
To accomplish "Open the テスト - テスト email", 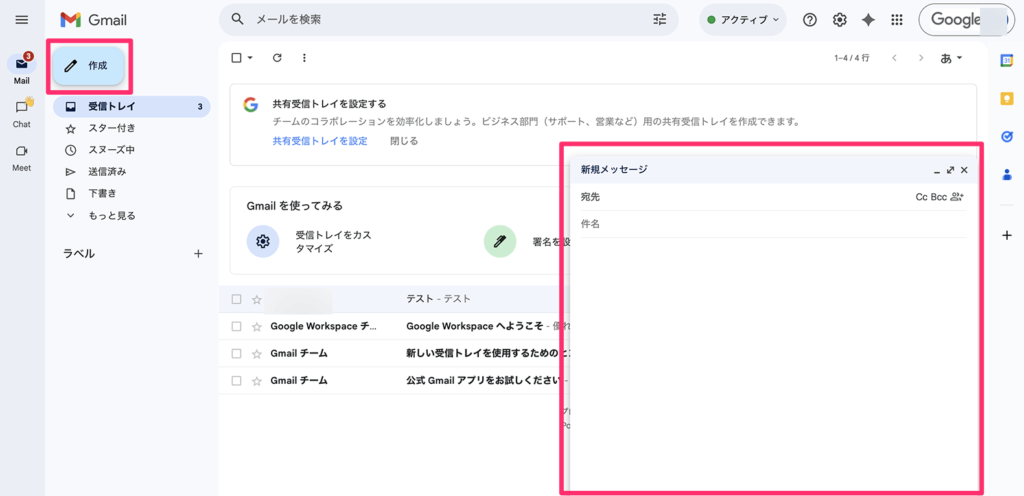I will click(x=438, y=299).
